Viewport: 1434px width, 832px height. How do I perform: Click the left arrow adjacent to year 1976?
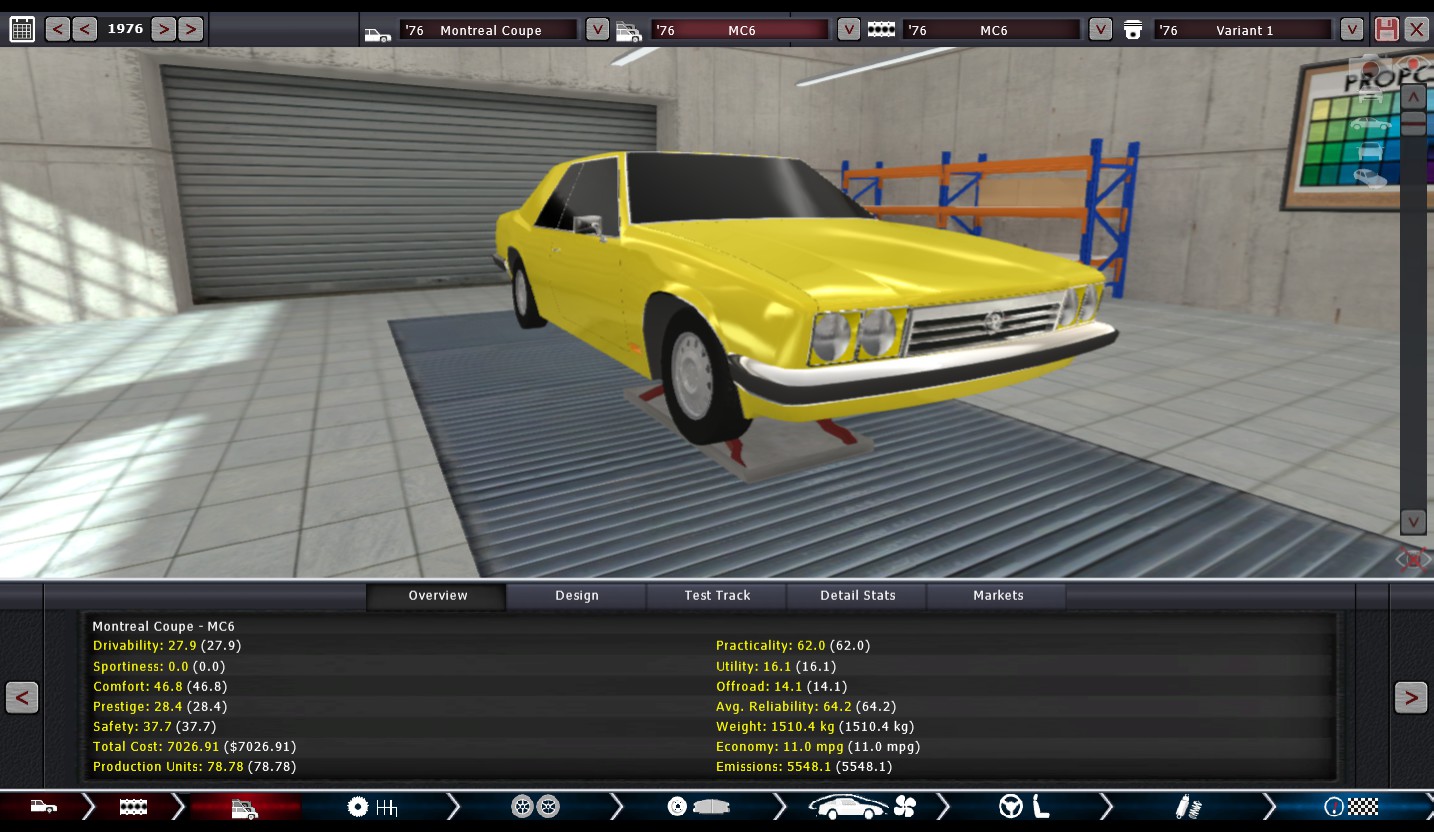pyautogui.click(x=85, y=29)
